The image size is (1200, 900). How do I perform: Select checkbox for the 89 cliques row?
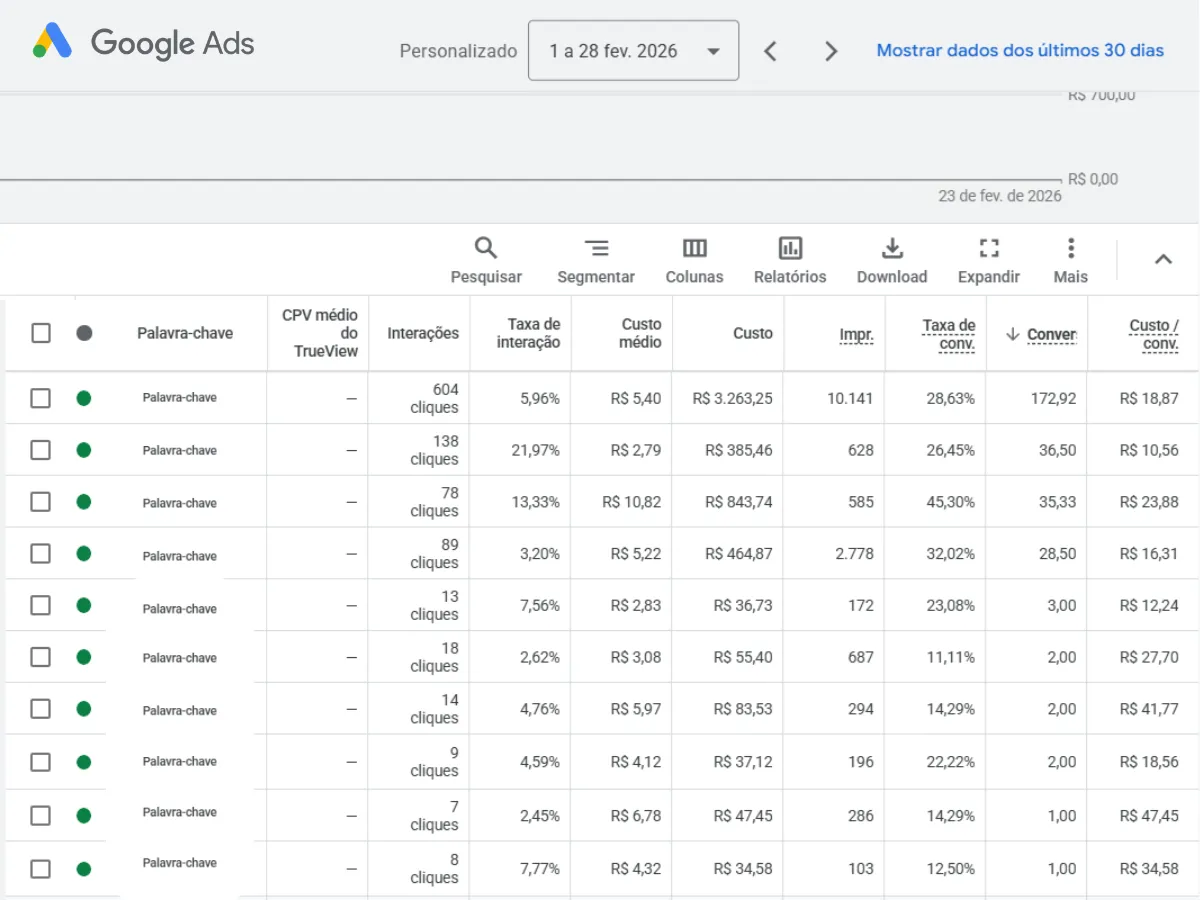[x=40, y=553]
